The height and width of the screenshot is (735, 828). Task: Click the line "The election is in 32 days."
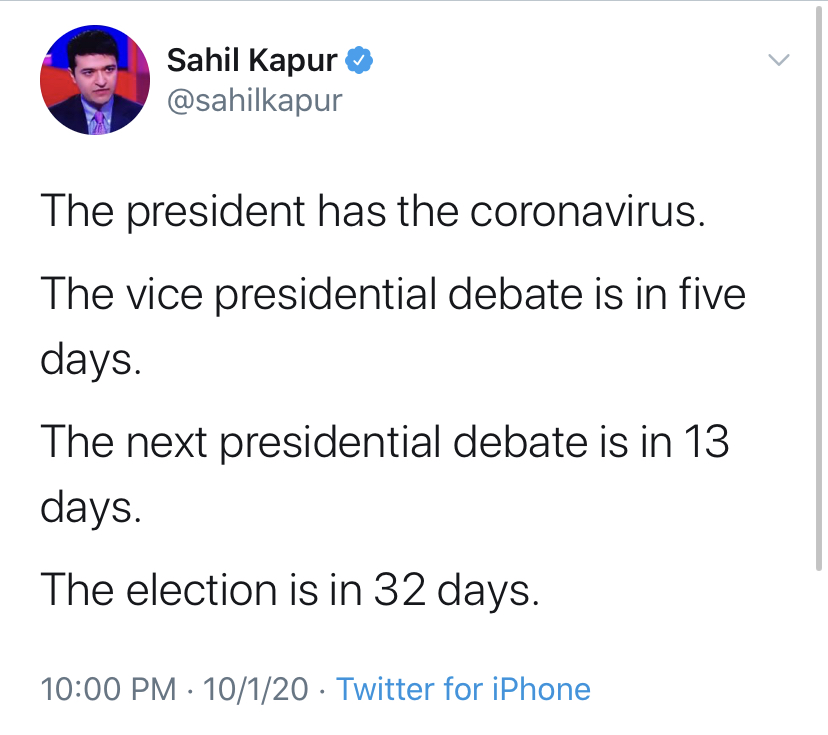290,592
